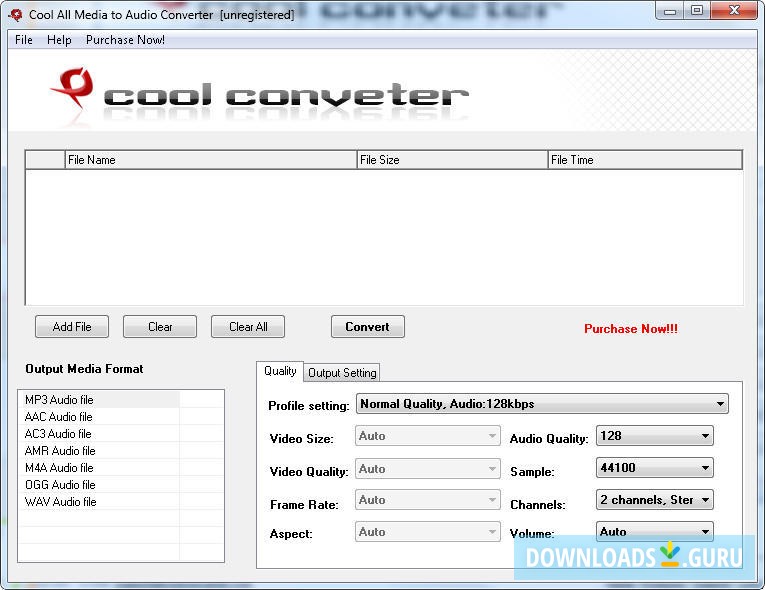Click the File Size column header
This screenshot has width=765, height=590.
click(x=452, y=160)
